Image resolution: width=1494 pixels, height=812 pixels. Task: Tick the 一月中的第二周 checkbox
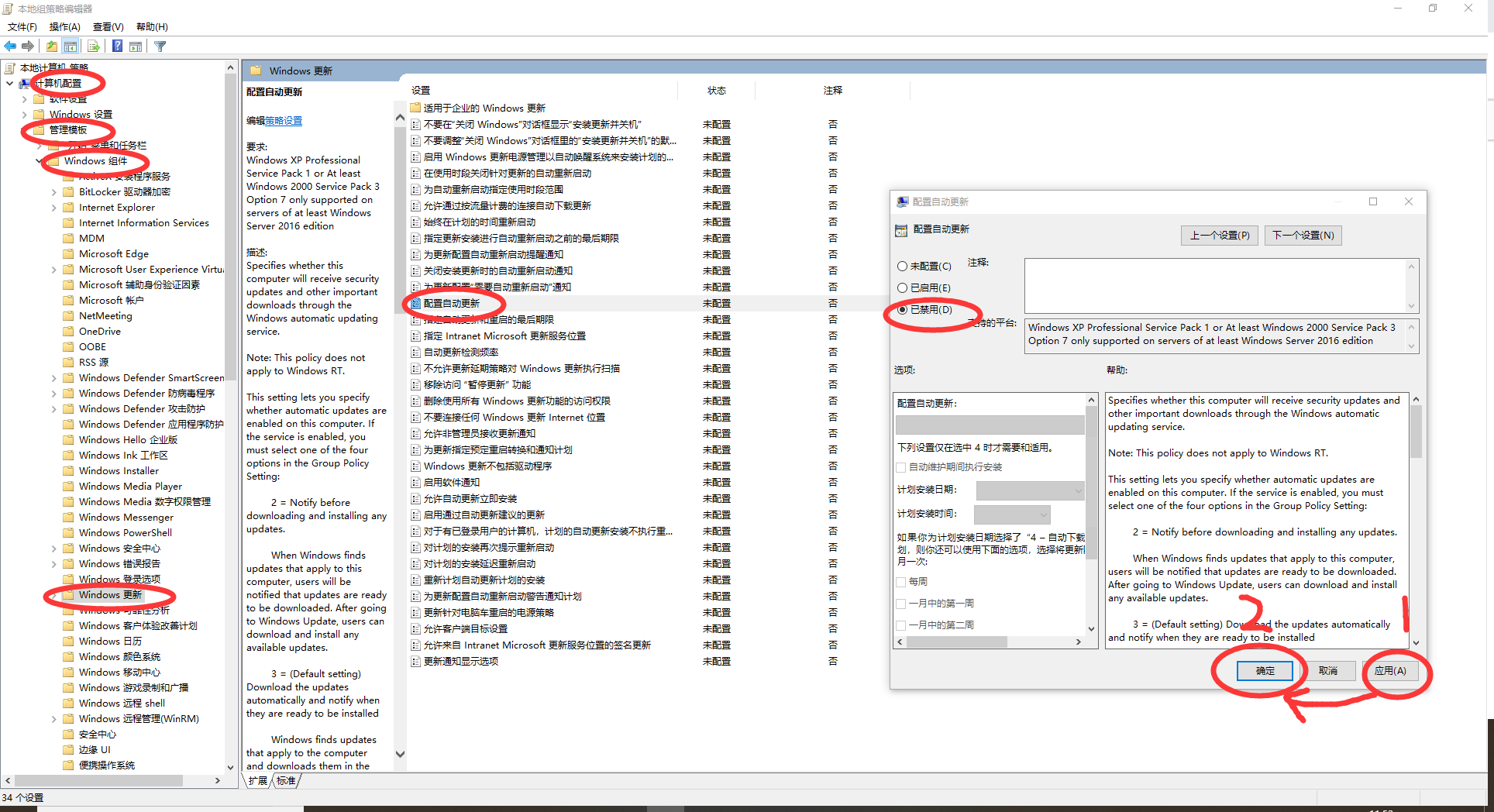(x=901, y=625)
